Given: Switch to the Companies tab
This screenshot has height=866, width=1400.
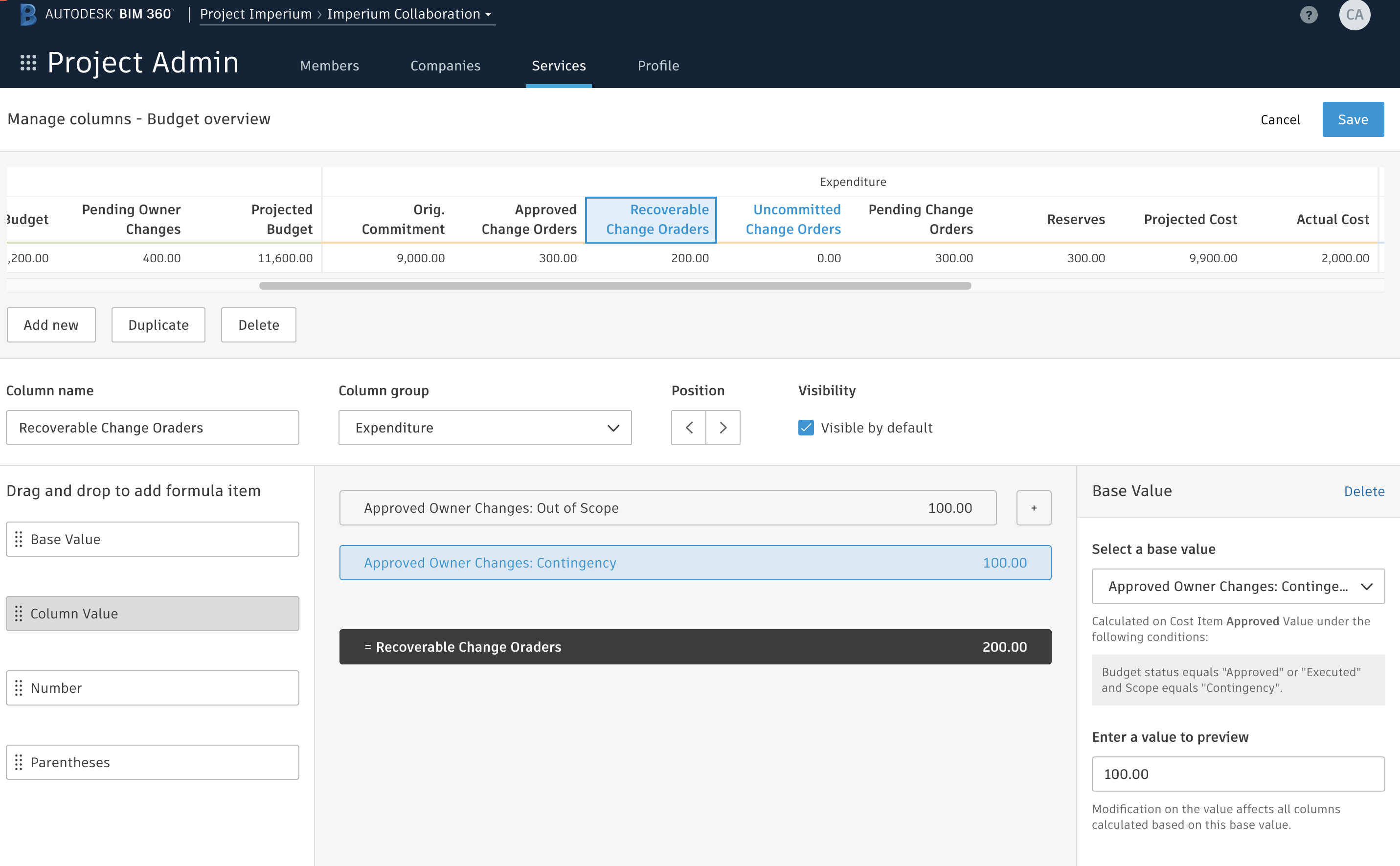Looking at the screenshot, I should [446, 65].
